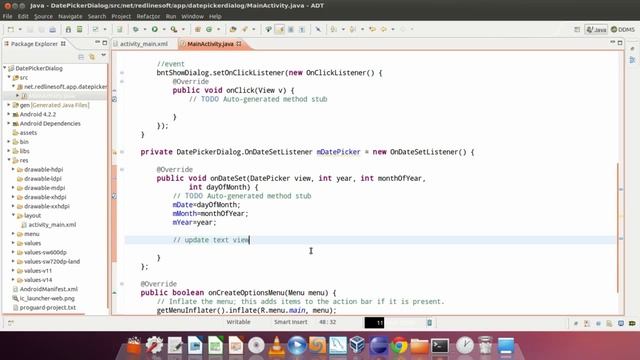Image resolution: width=640 pixels, height=360 pixels.
Task: Click the Debug bug icon in toolbar
Action: click(x=136, y=29)
